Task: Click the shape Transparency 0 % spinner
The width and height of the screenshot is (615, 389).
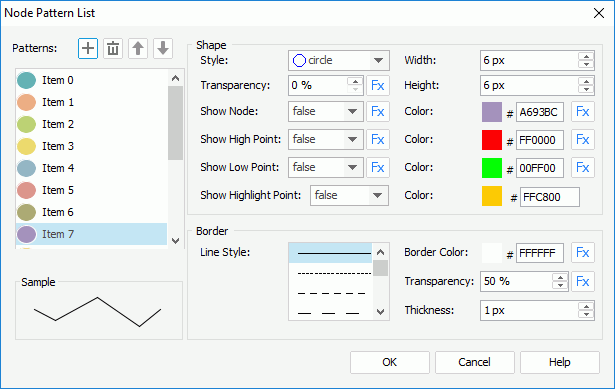Action: coord(355,85)
